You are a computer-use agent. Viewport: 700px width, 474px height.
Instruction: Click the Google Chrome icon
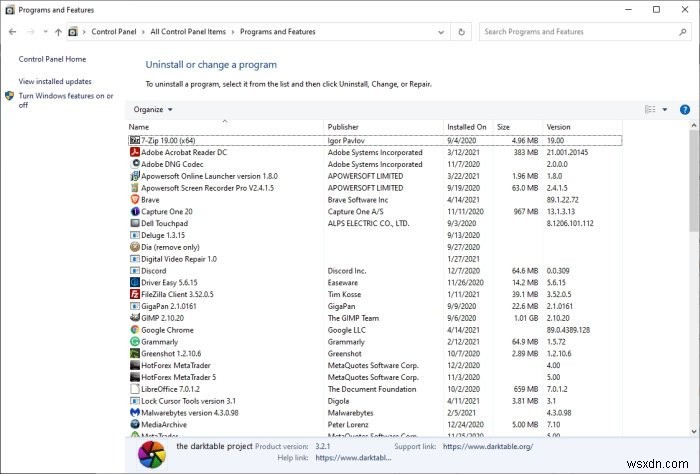point(134,330)
